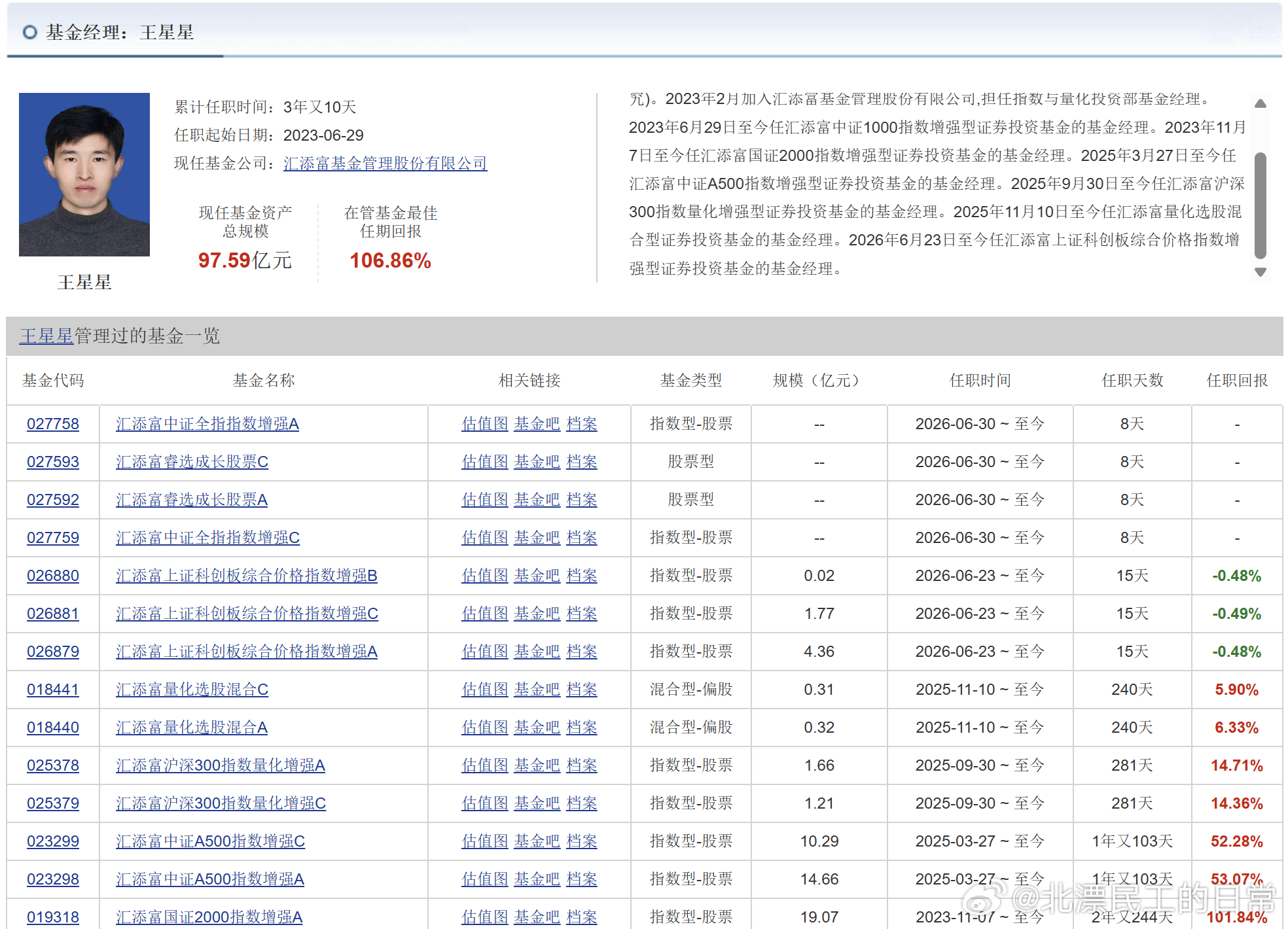The image size is (1288, 929).
Task: Click the 基金经理：王星星 section title
Action: coord(120,32)
